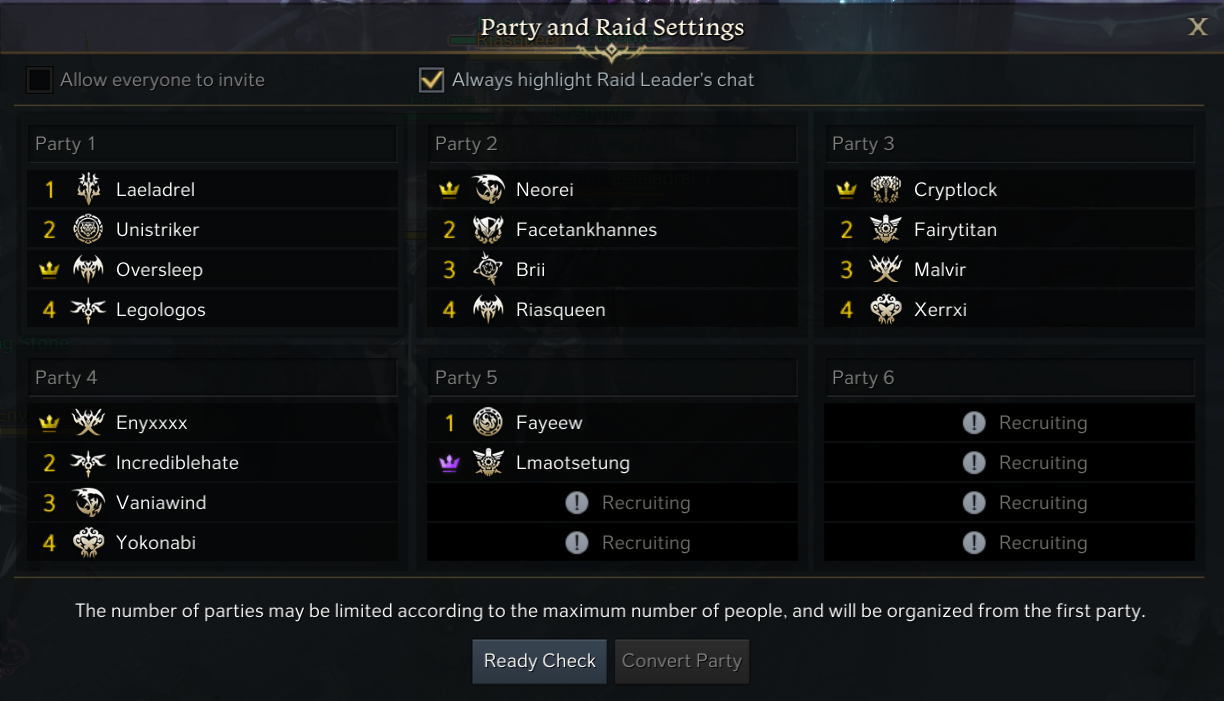This screenshot has height=701, width=1224.
Task: Click the gold crown next to Oversleep
Action: 49,269
